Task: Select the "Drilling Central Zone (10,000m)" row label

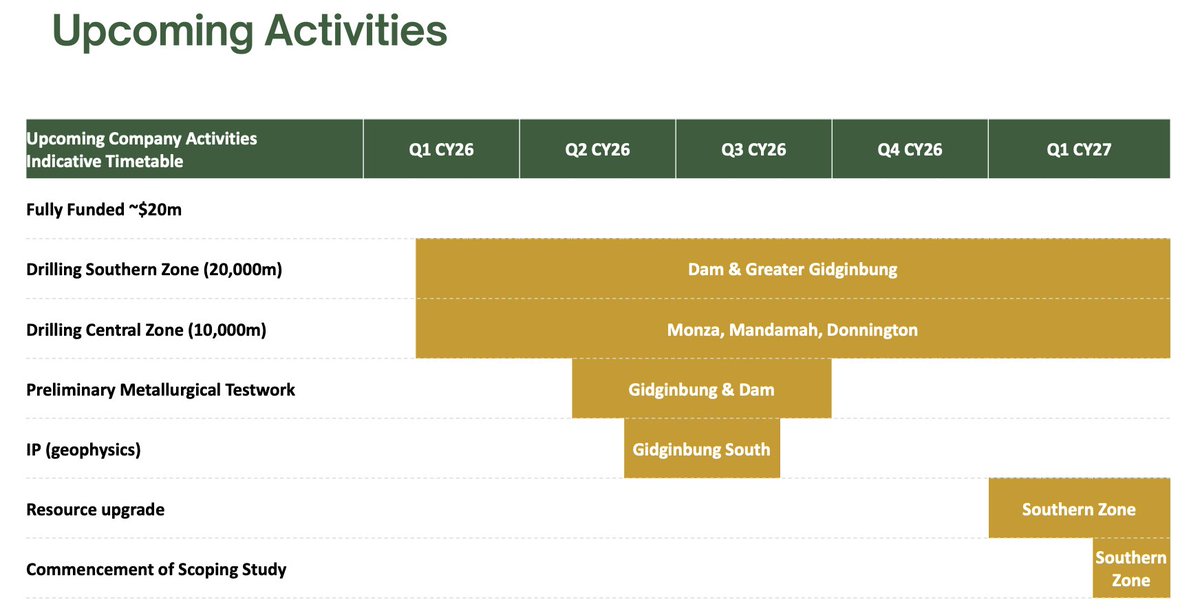Action: (x=146, y=329)
